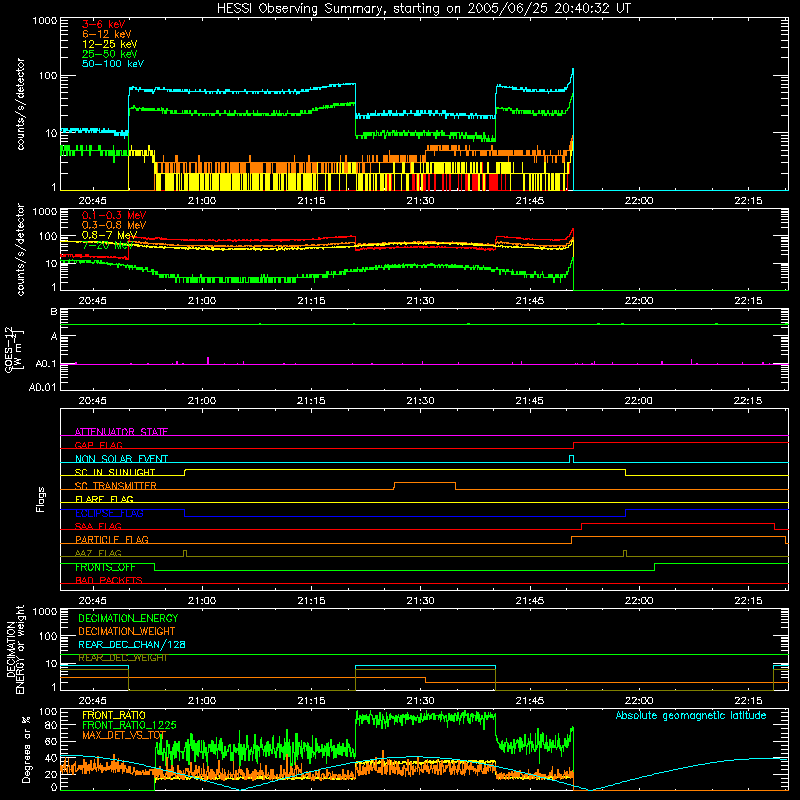The height and width of the screenshot is (800, 800).
Task: Select the FRONTS_OFF flag label
Action: point(105,567)
